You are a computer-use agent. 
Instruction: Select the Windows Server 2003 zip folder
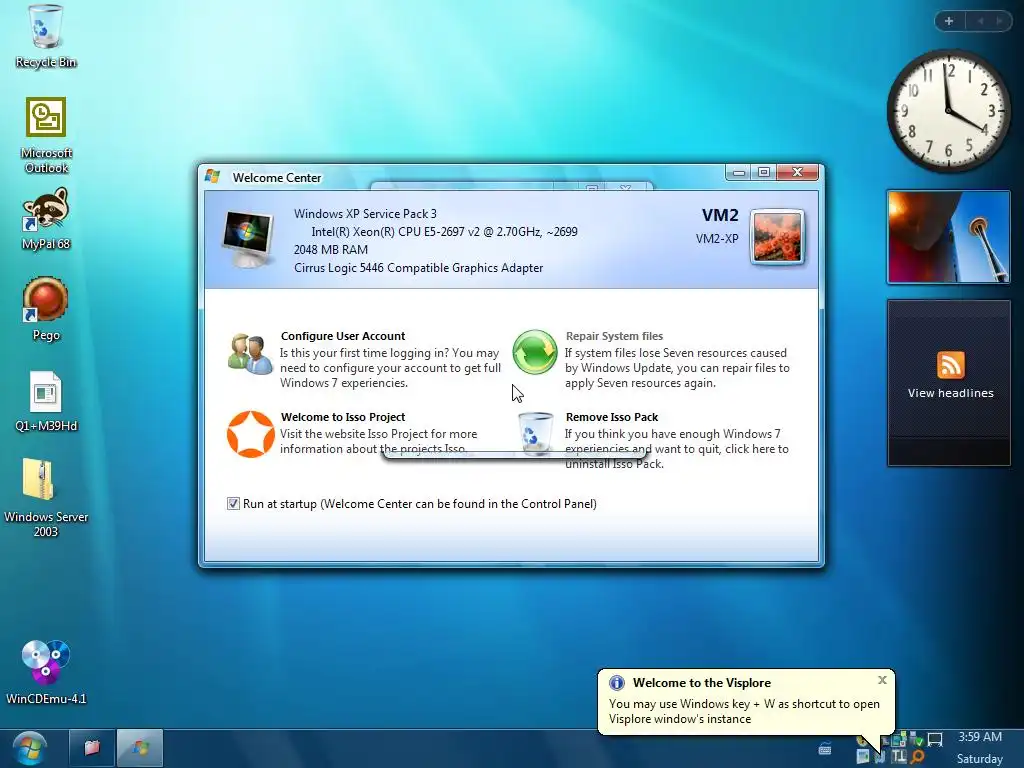point(46,498)
